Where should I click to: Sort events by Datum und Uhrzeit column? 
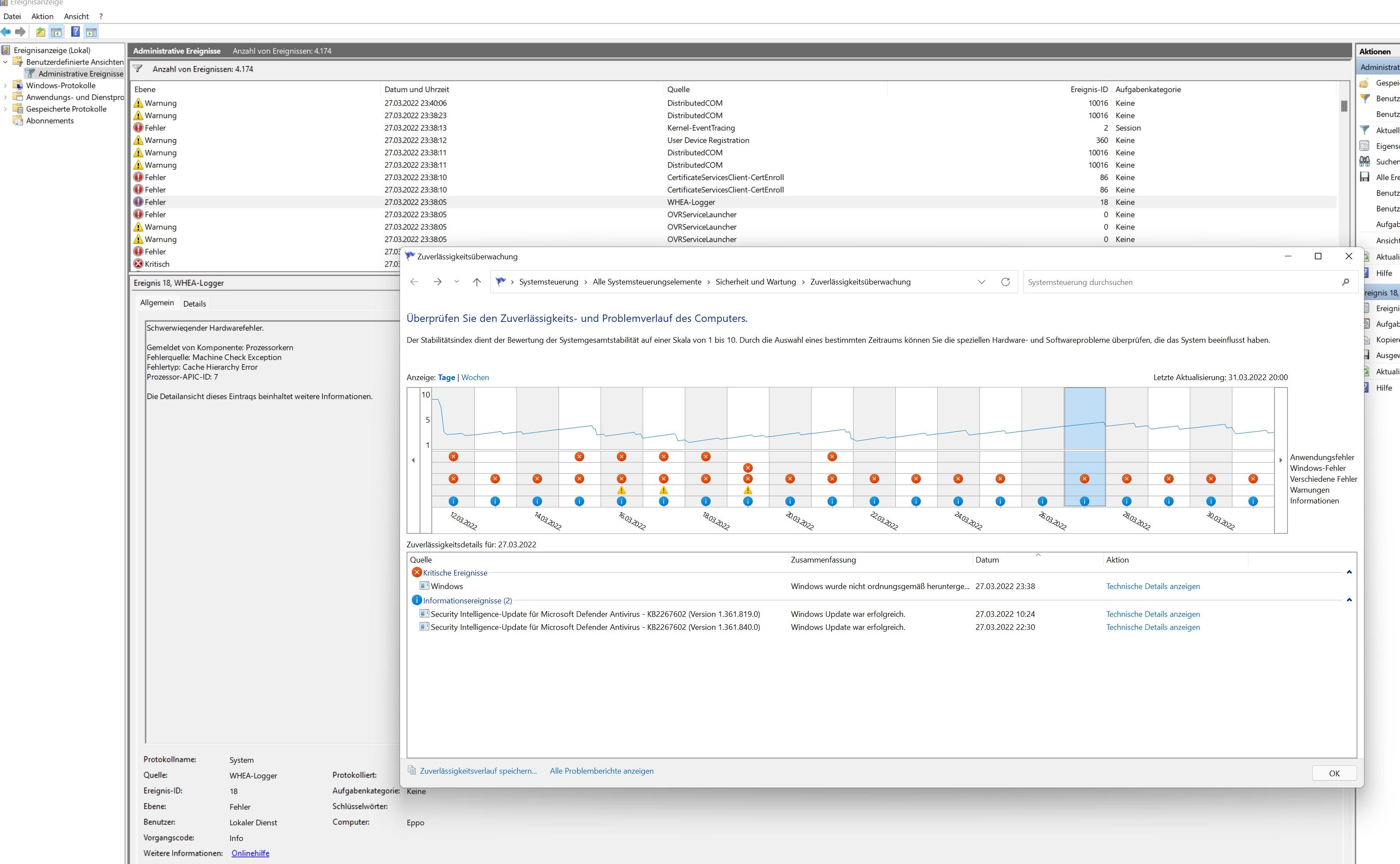pyautogui.click(x=522, y=89)
